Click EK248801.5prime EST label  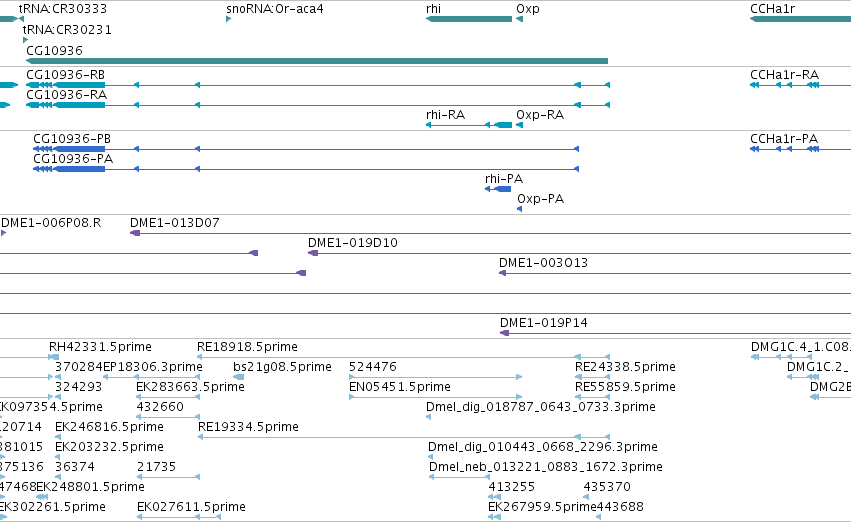(90, 487)
